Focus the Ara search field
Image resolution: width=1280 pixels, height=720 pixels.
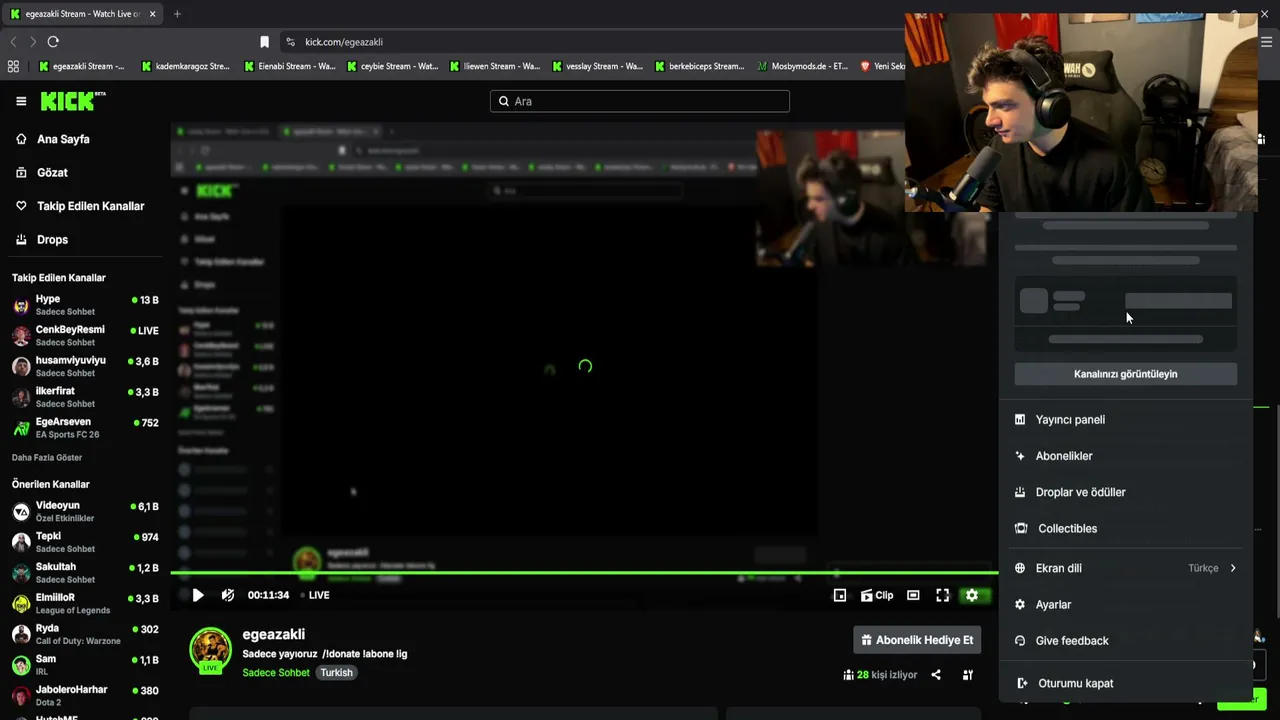point(640,101)
